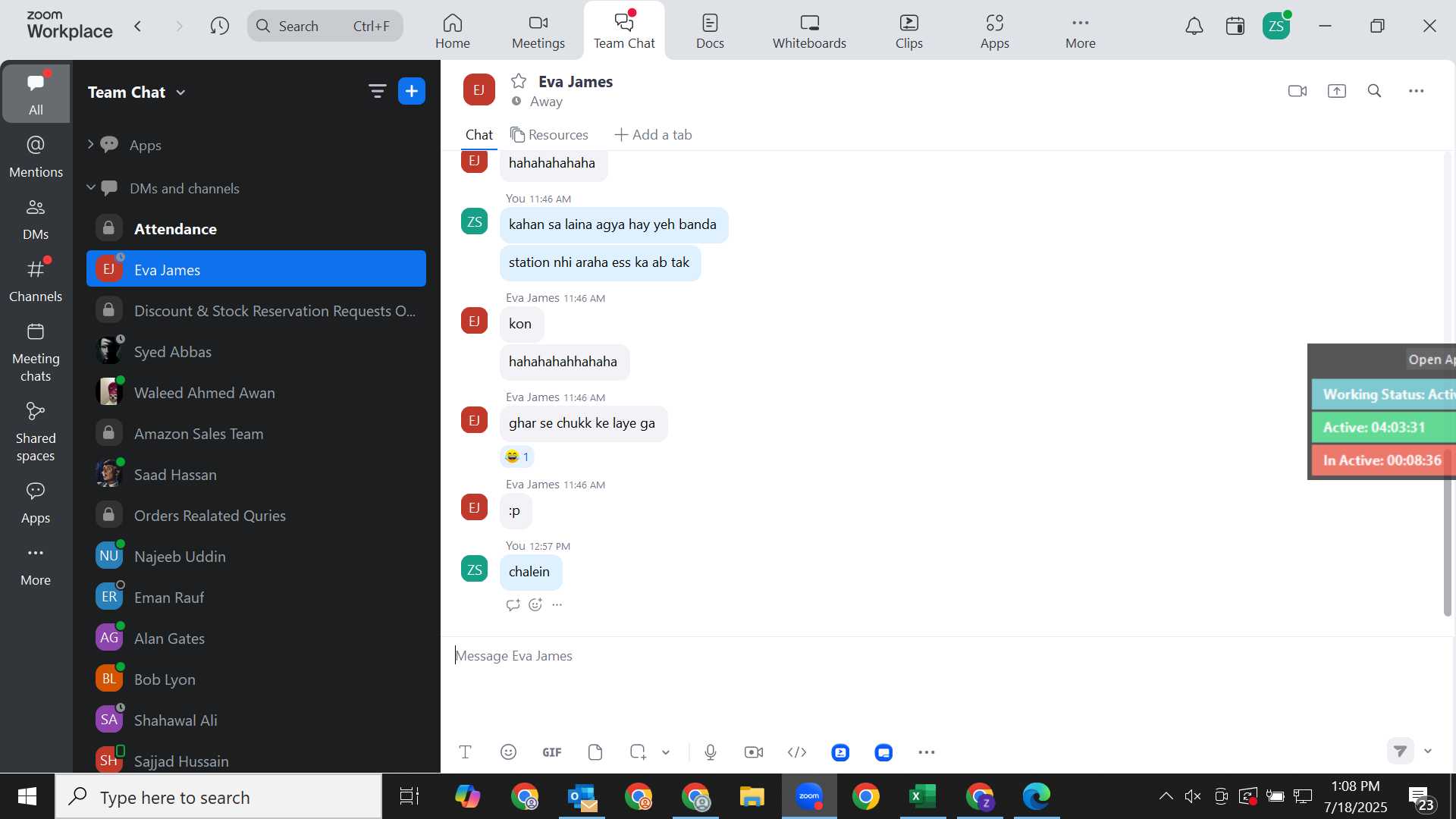1456x819 pixels.
Task: Open chat header more options ellipsis
Action: (x=1417, y=91)
